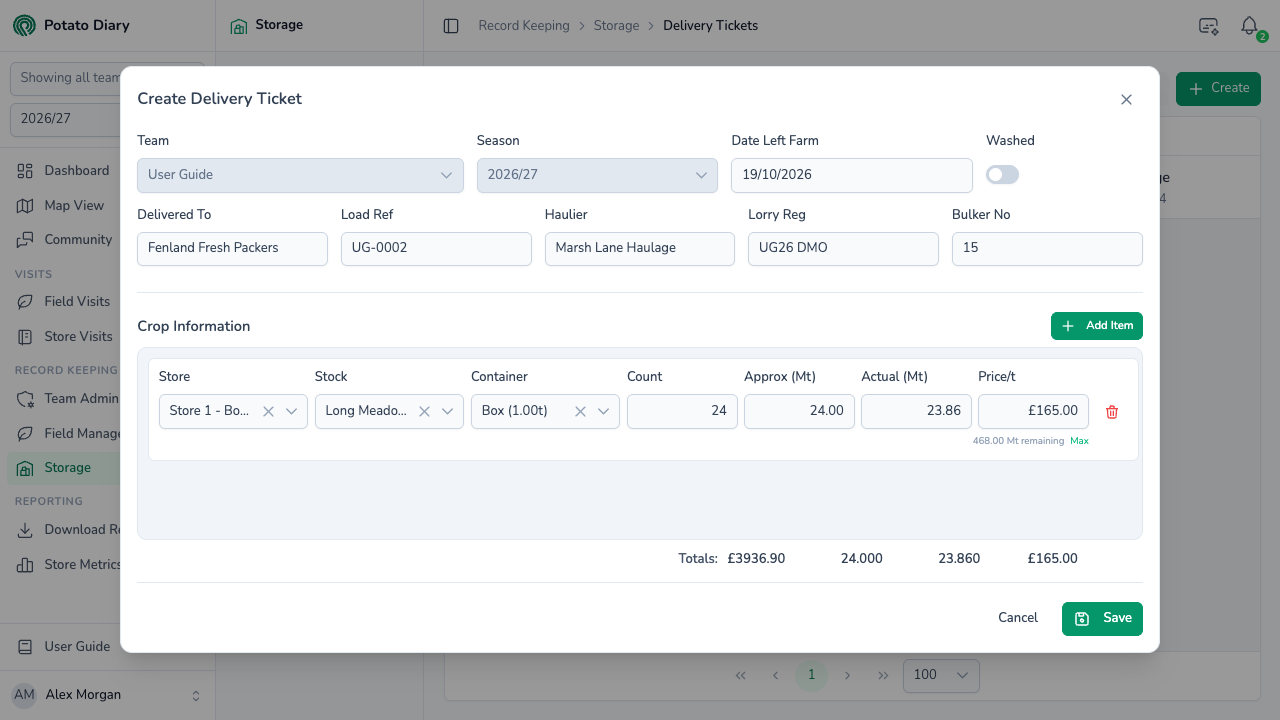1280x720 pixels.
Task: Click the Dashboard grid icon
Action: pos(26,171)
